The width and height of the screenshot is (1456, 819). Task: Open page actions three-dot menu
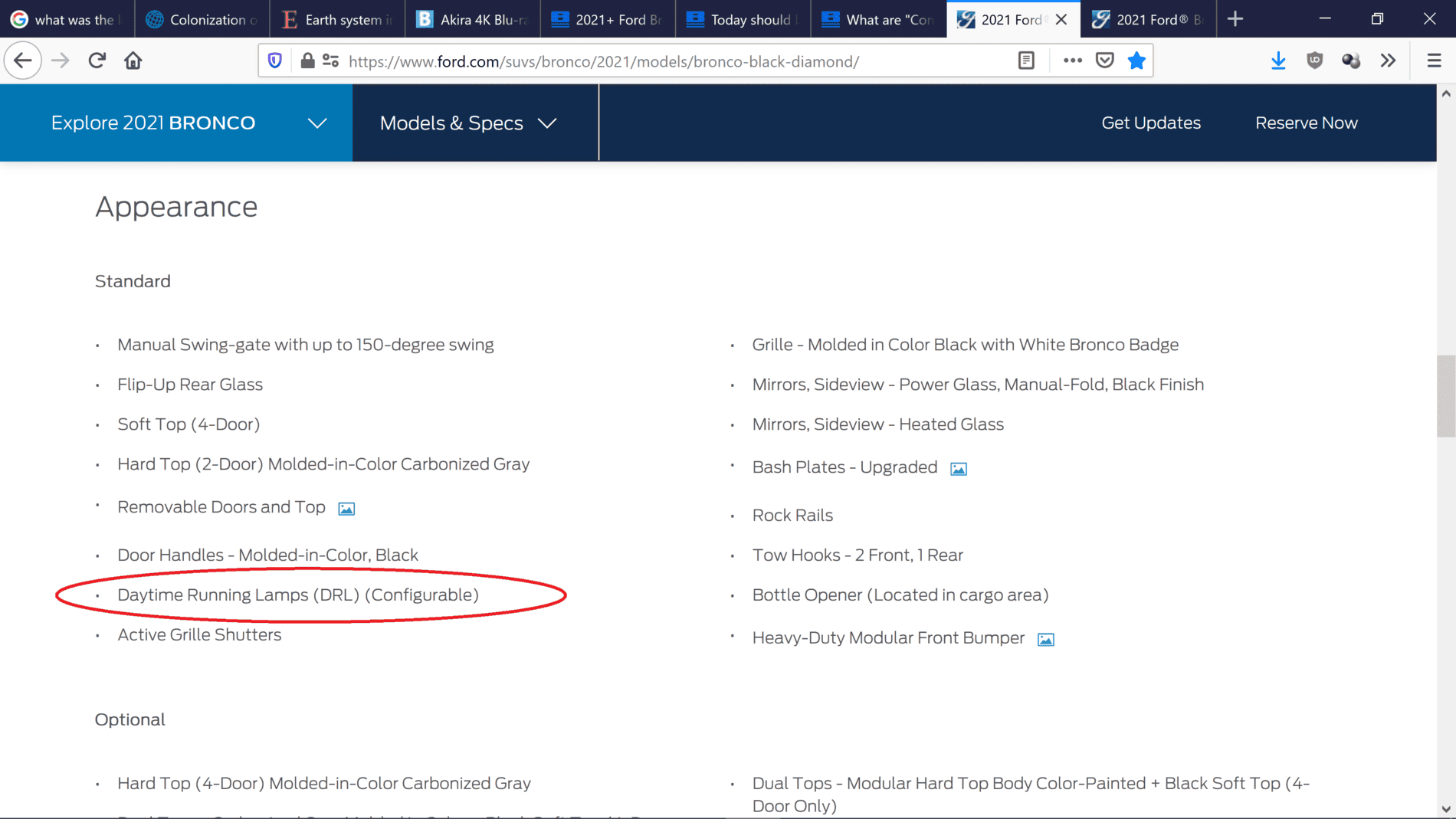pyautogui.click(x=1072, y=61)
